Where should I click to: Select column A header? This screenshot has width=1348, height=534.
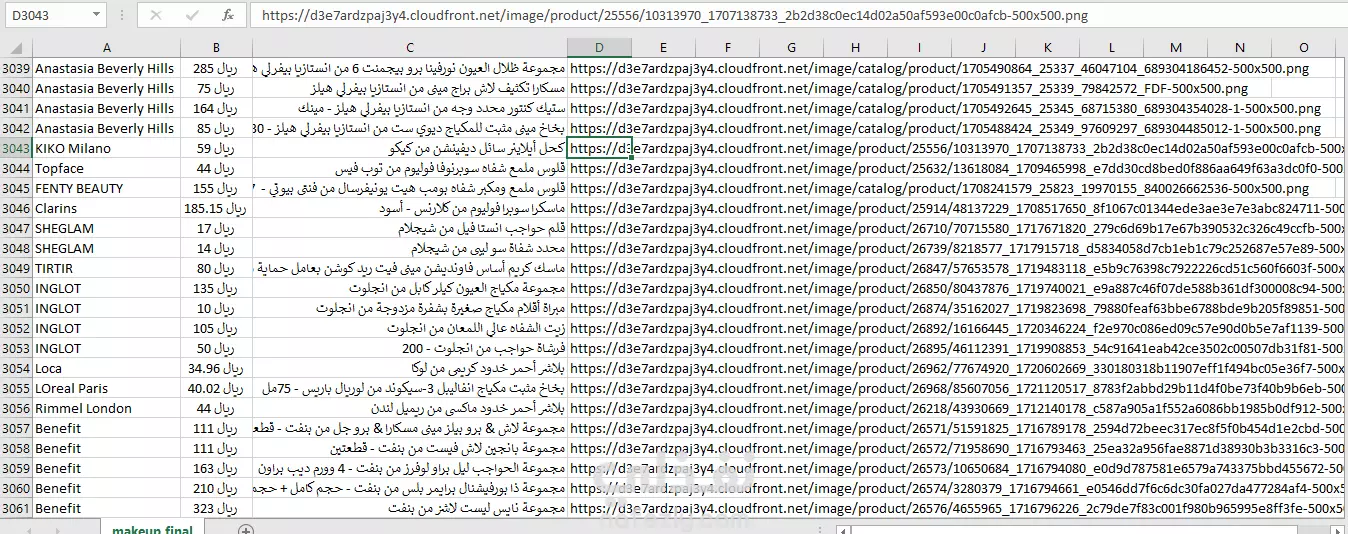tap(106, 48)
